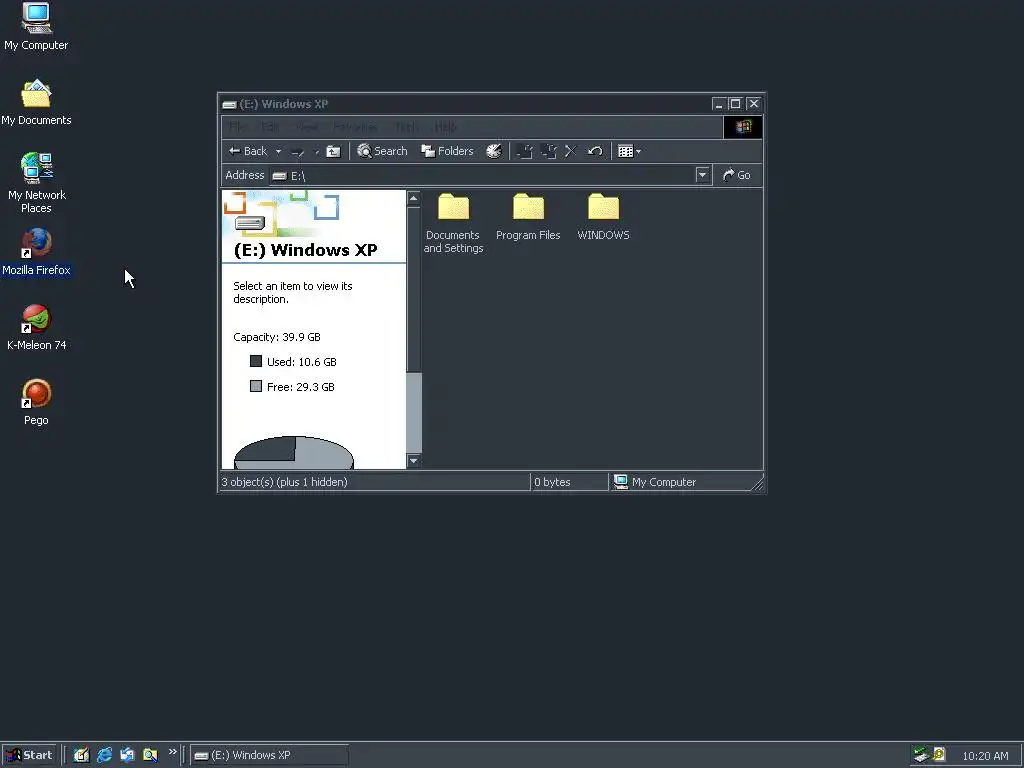Image resolution: width=1024 pixels, height=768 pixels.
Task: Select the WINDOWS folder
Action: (x=603, y=217)
